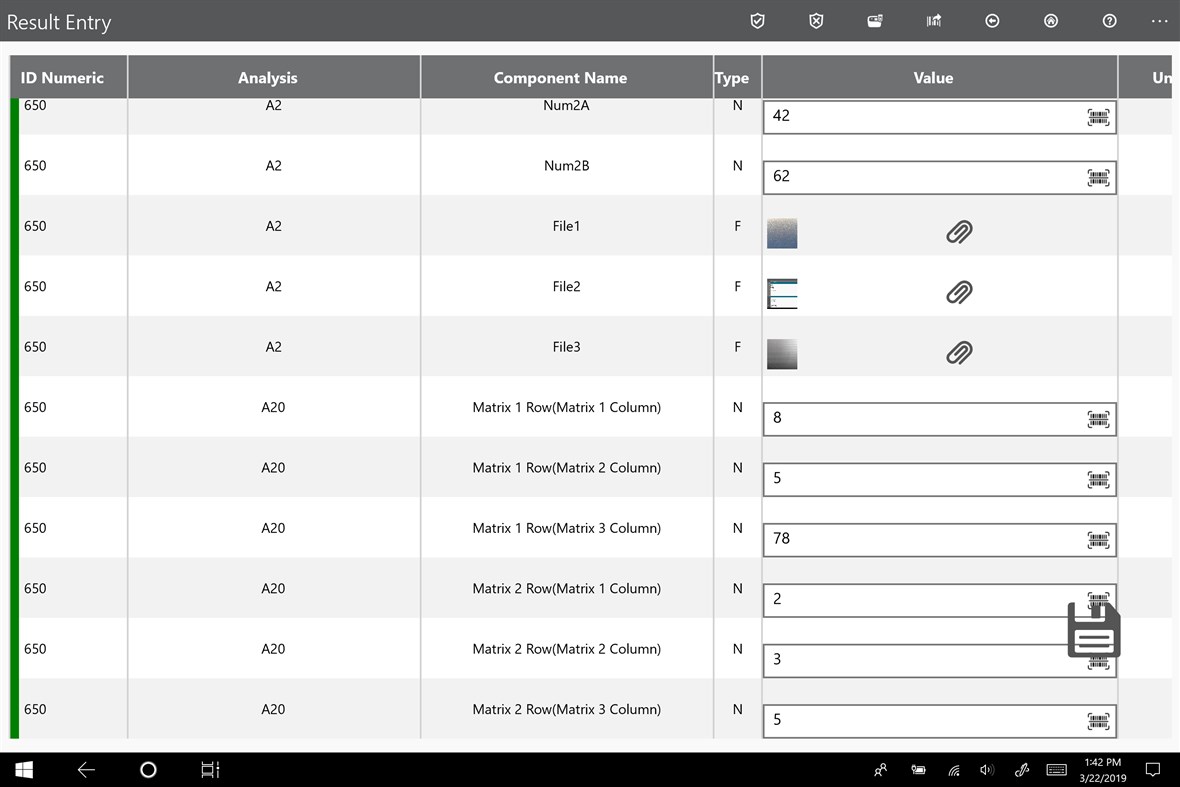Attach a document to File3 via paperclip

(959, 353)
